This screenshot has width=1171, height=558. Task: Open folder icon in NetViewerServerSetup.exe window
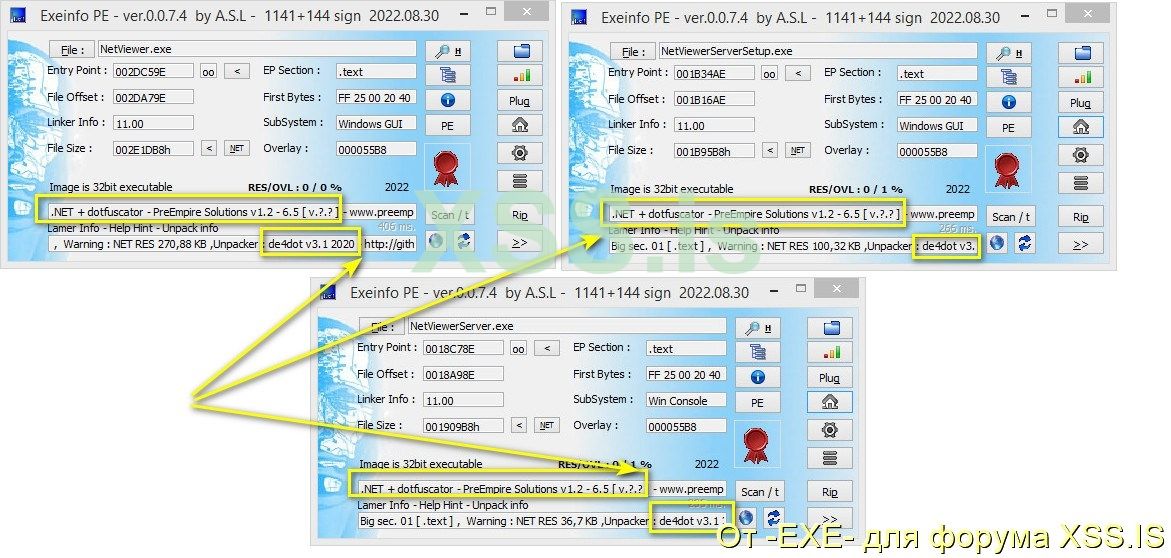[x=1081, y=53]
